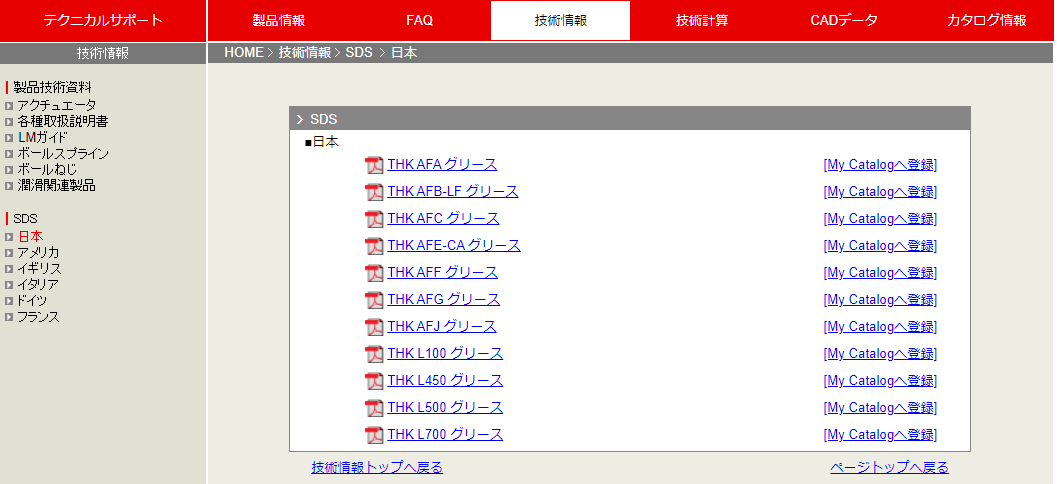The height and width of the screenshot is (484, 1057).
Task: Open the THK AFE-CA グリース document link
Action: tap(454, 245)
